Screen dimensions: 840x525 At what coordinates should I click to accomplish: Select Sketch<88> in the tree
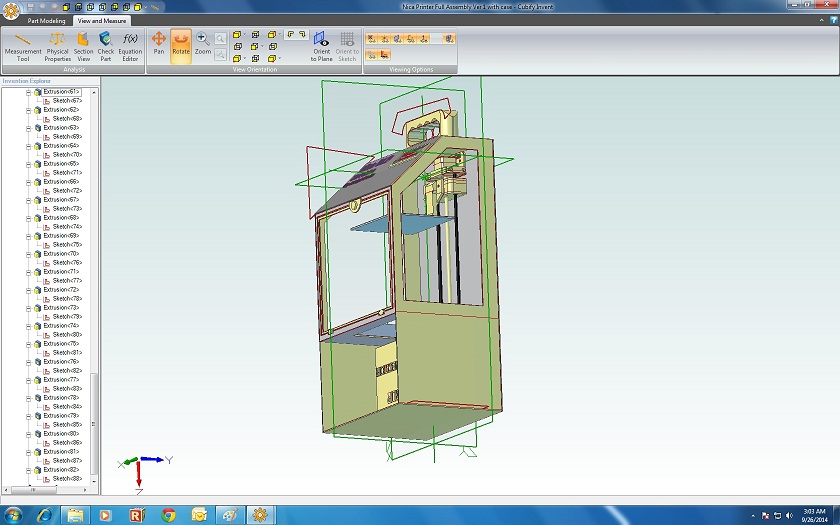(x=67, y=479)
